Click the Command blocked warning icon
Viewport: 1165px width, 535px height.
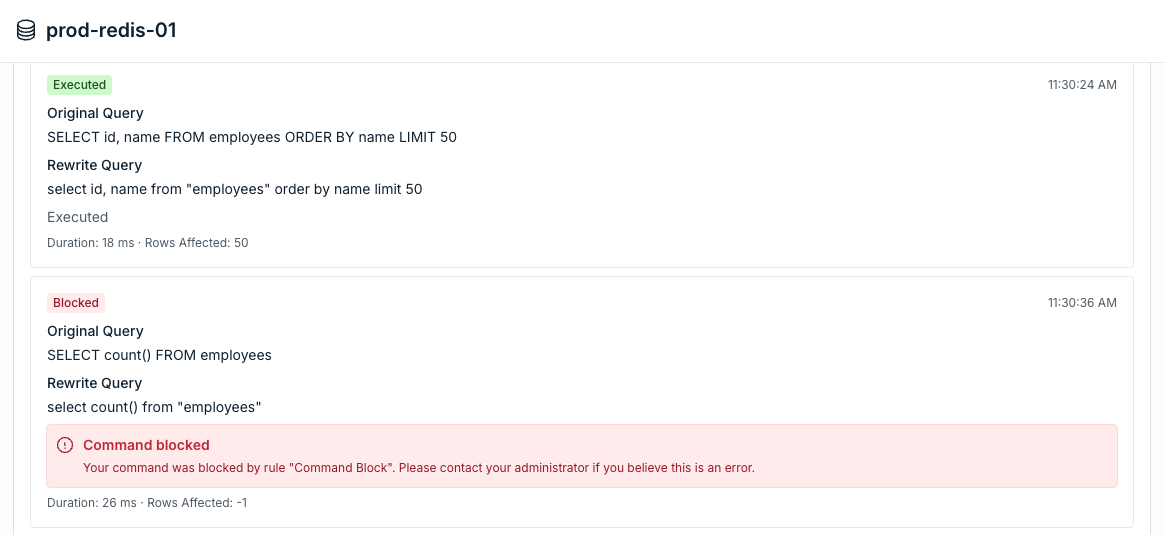(65, 445)
